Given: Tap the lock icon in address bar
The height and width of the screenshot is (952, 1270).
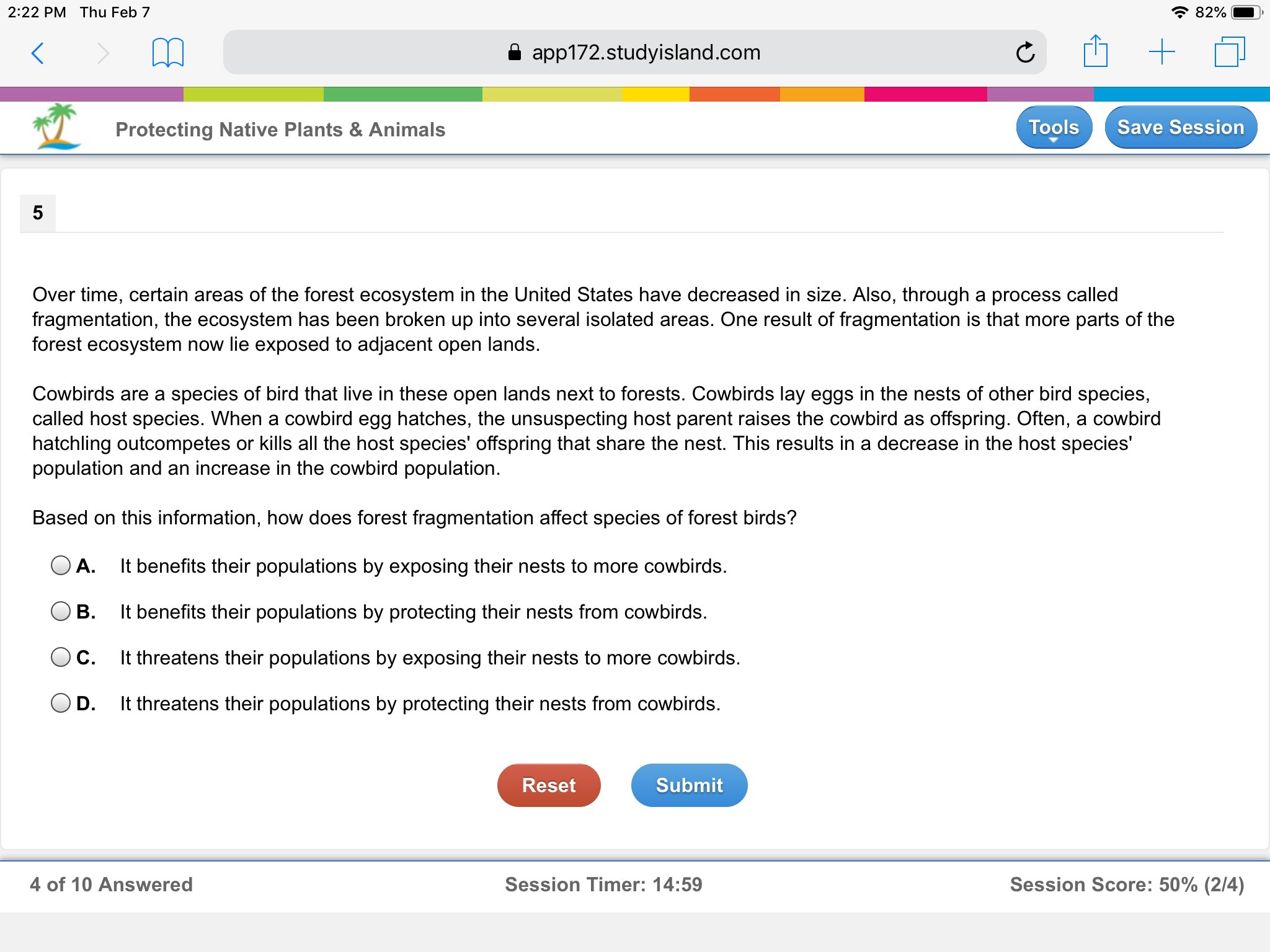Looking at the screenshot, I should point(514,53).
